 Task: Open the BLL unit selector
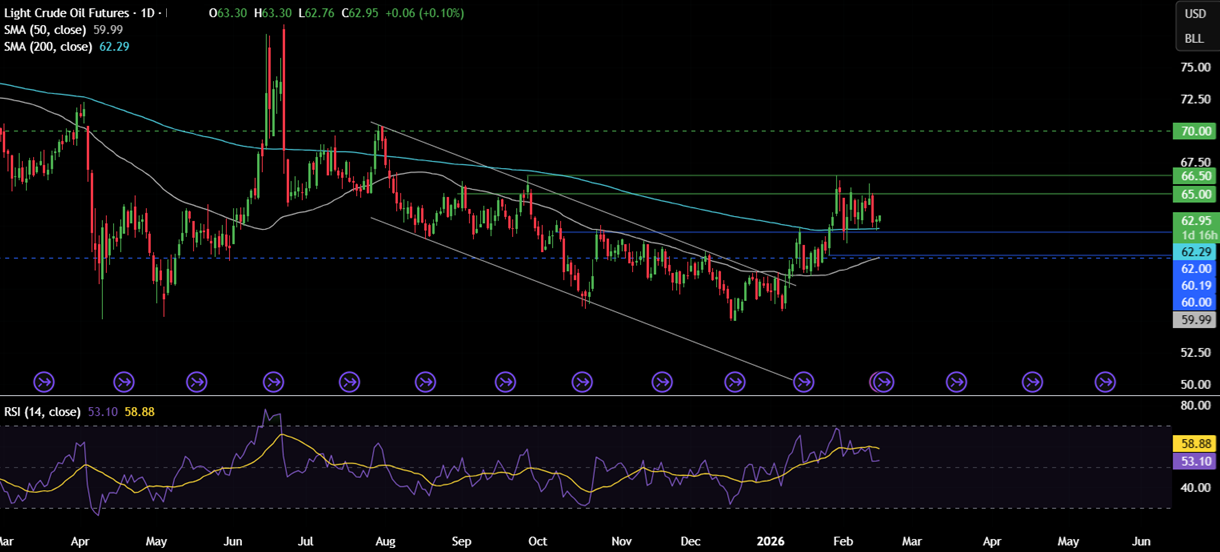[1195, 39]
